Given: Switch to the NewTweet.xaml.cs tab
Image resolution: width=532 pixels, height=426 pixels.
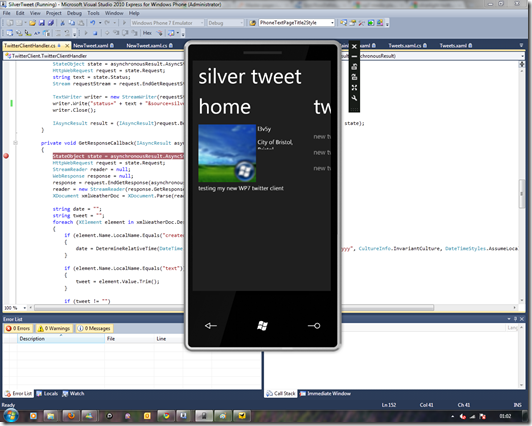Looking at the screenshot, I should click(150, 45).
